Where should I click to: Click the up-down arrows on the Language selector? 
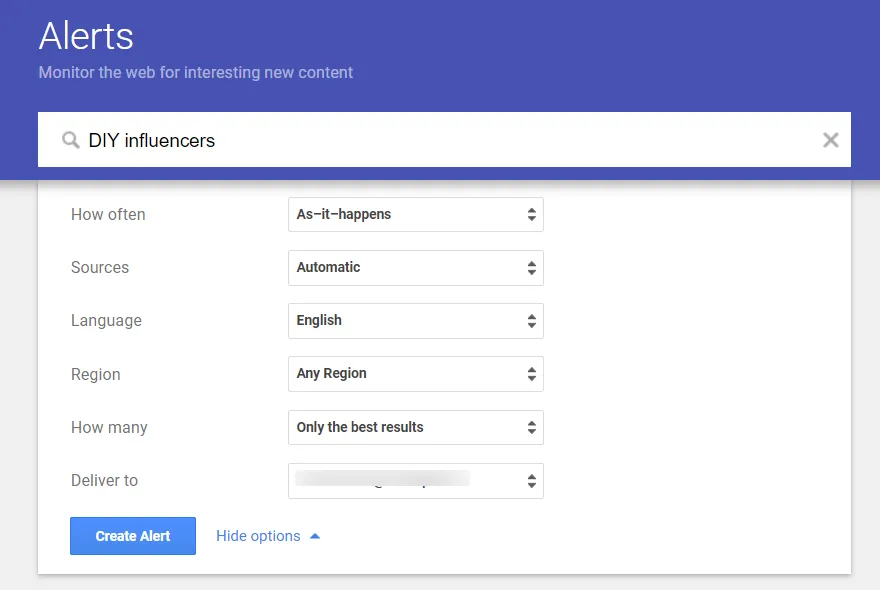pyautogui.click(x=531, y=321)
